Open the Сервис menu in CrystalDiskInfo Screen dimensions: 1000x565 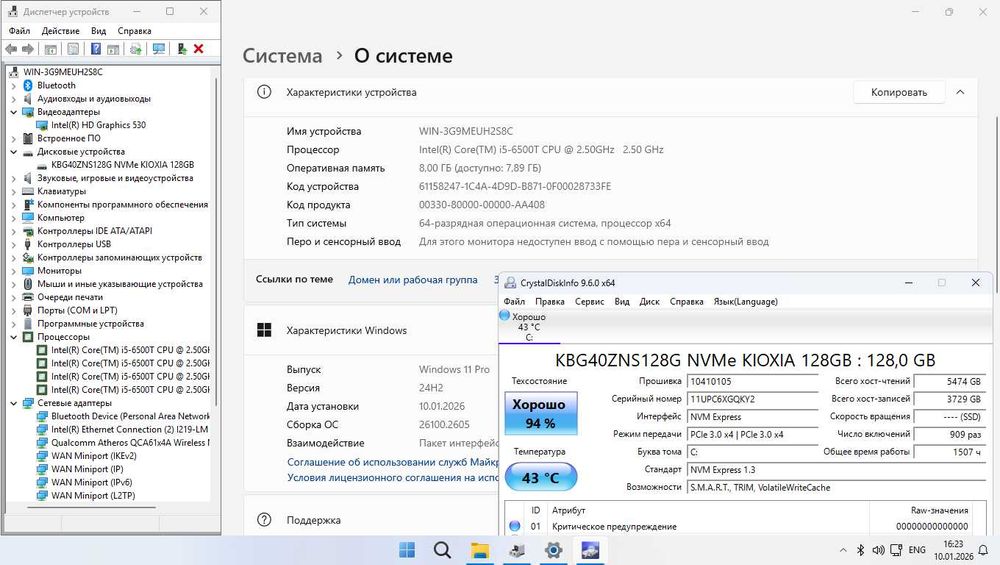[x=589, y=302]
